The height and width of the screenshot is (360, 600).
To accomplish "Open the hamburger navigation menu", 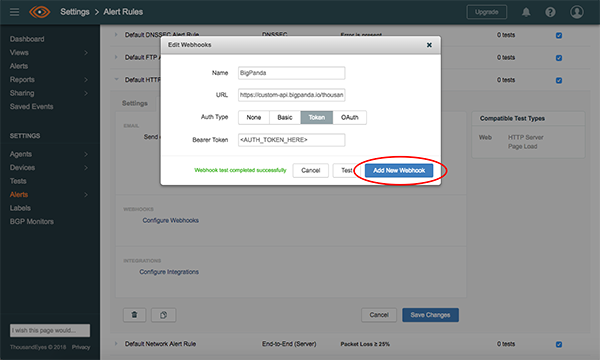I will point(14,12).
